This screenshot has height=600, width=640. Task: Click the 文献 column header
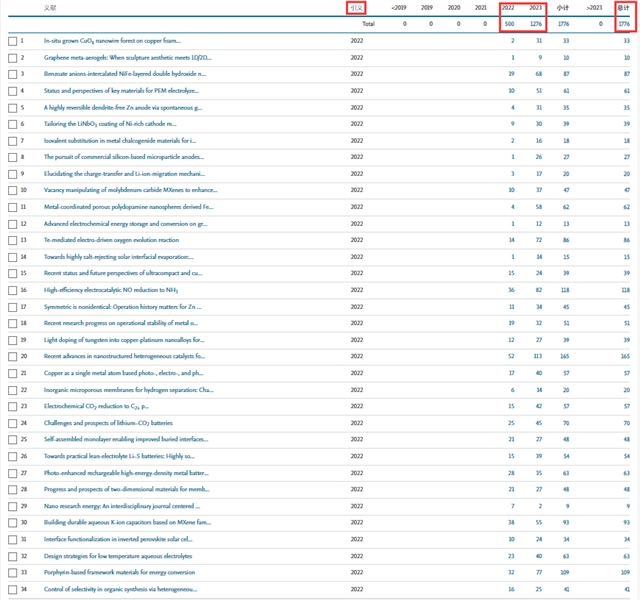point(50,7)
